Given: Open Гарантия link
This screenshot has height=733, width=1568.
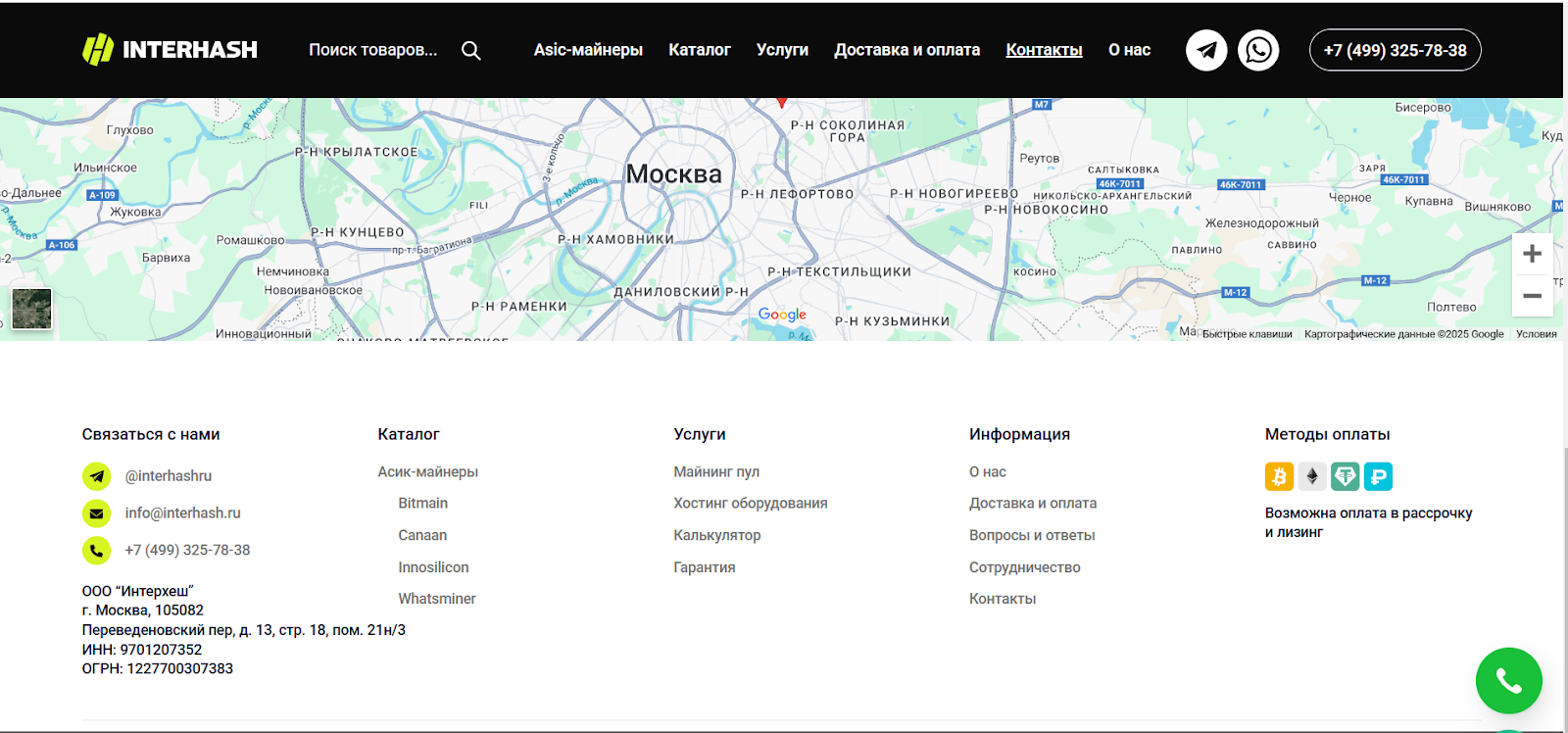Looking at the screenshot, I should pyautogui.click(x=705, y=567).
